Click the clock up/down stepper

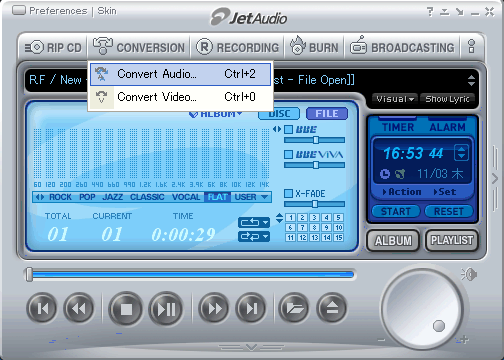[461, 153]
